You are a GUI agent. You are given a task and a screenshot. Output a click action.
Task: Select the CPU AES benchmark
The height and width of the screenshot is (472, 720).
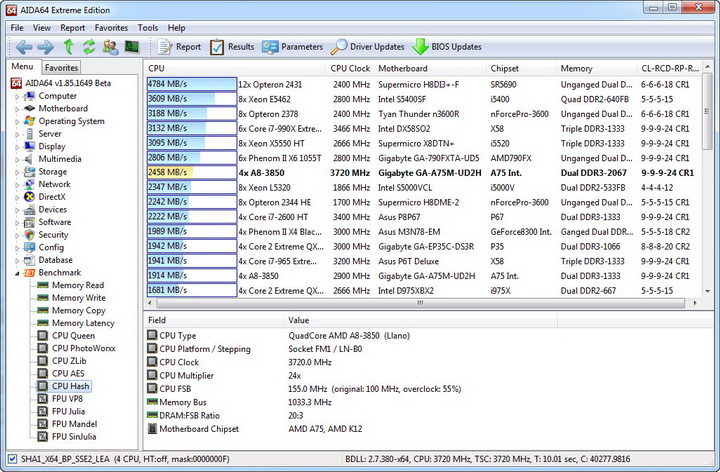click(68, 373)
